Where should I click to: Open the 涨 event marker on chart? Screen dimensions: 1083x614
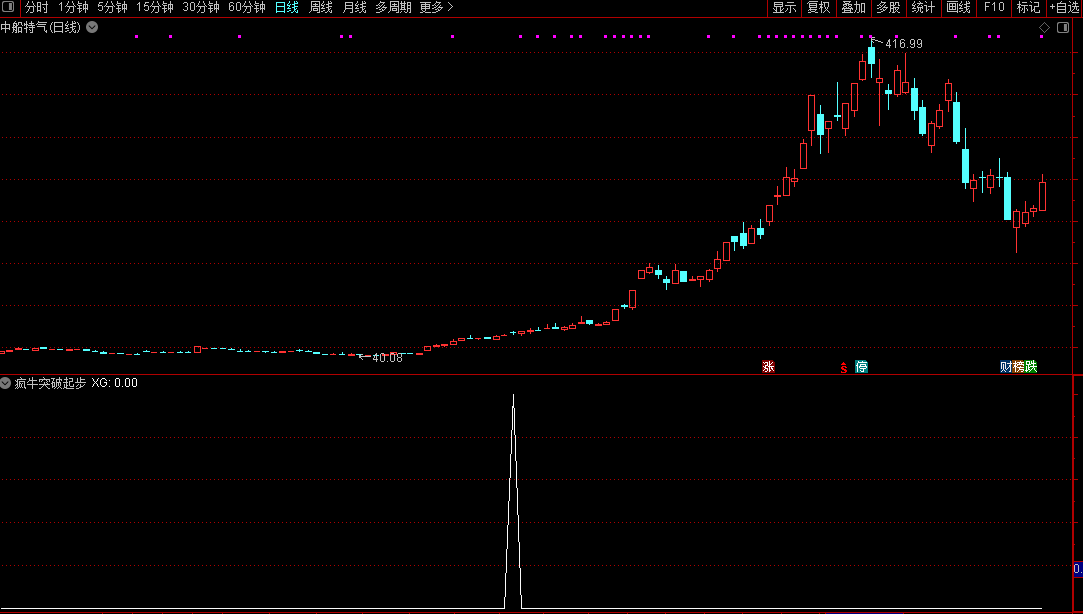click(768, 367)
